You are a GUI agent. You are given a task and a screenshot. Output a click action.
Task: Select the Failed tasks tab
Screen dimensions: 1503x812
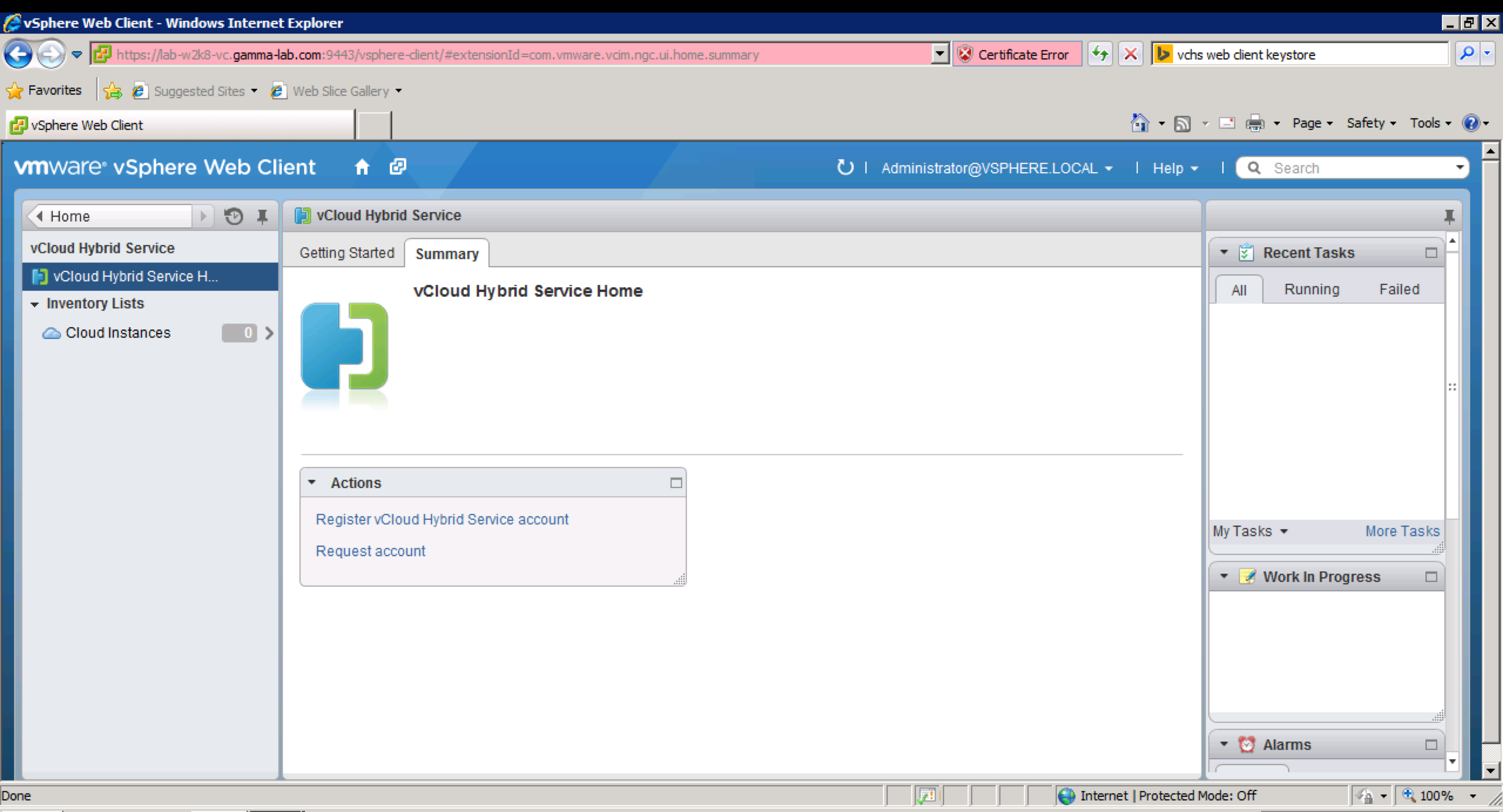pyautogui.click(x=1399, y=289)
